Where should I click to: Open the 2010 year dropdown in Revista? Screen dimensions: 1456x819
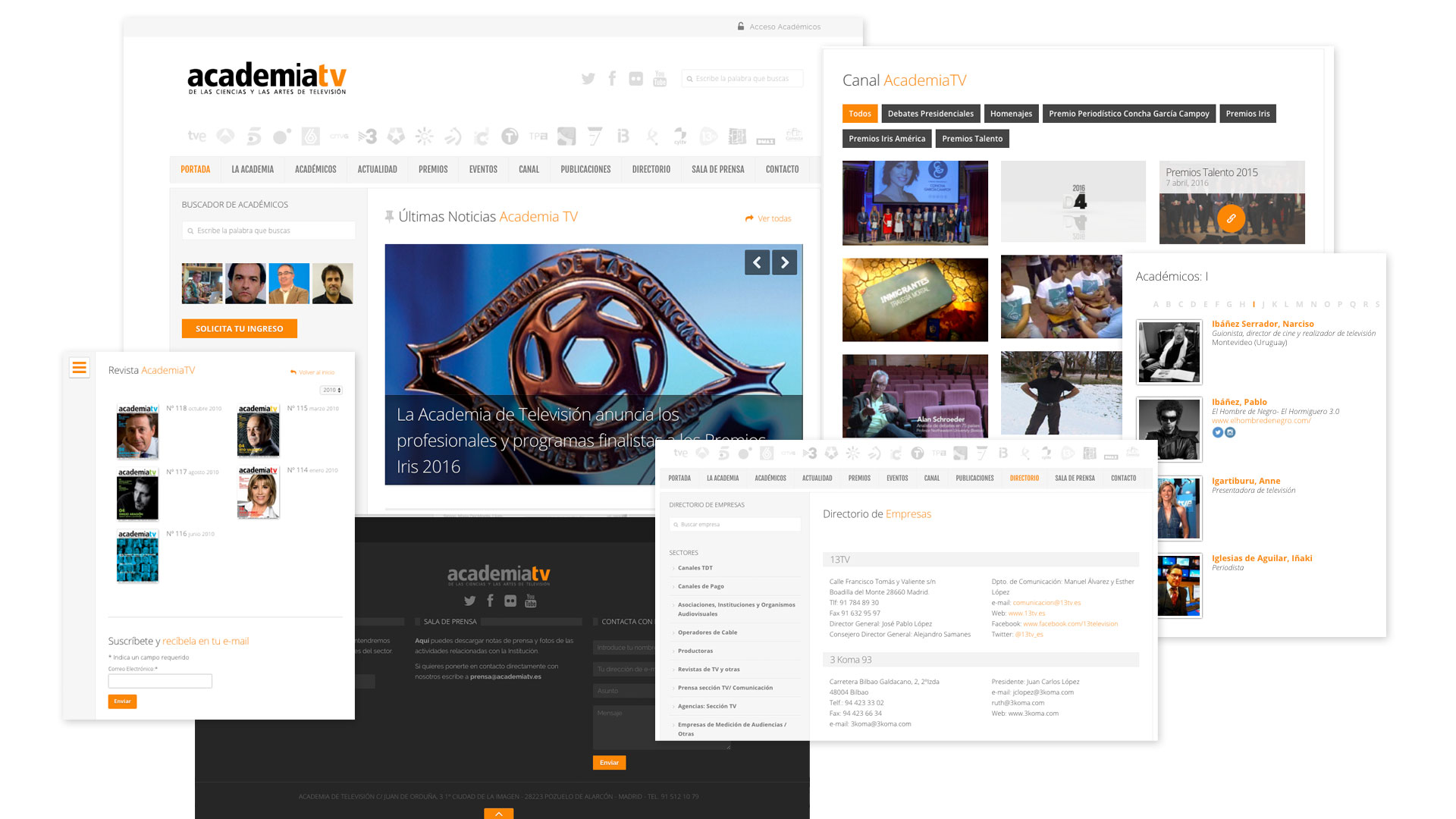[x=331, y=390]
